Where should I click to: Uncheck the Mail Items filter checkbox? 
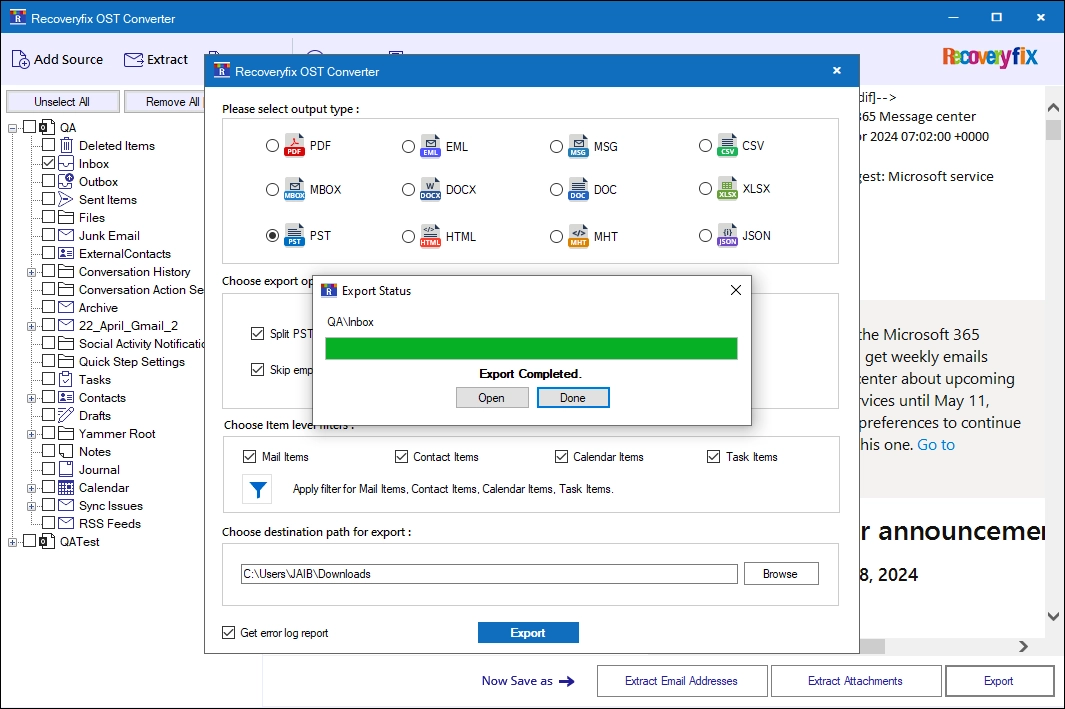pos(249,456)
